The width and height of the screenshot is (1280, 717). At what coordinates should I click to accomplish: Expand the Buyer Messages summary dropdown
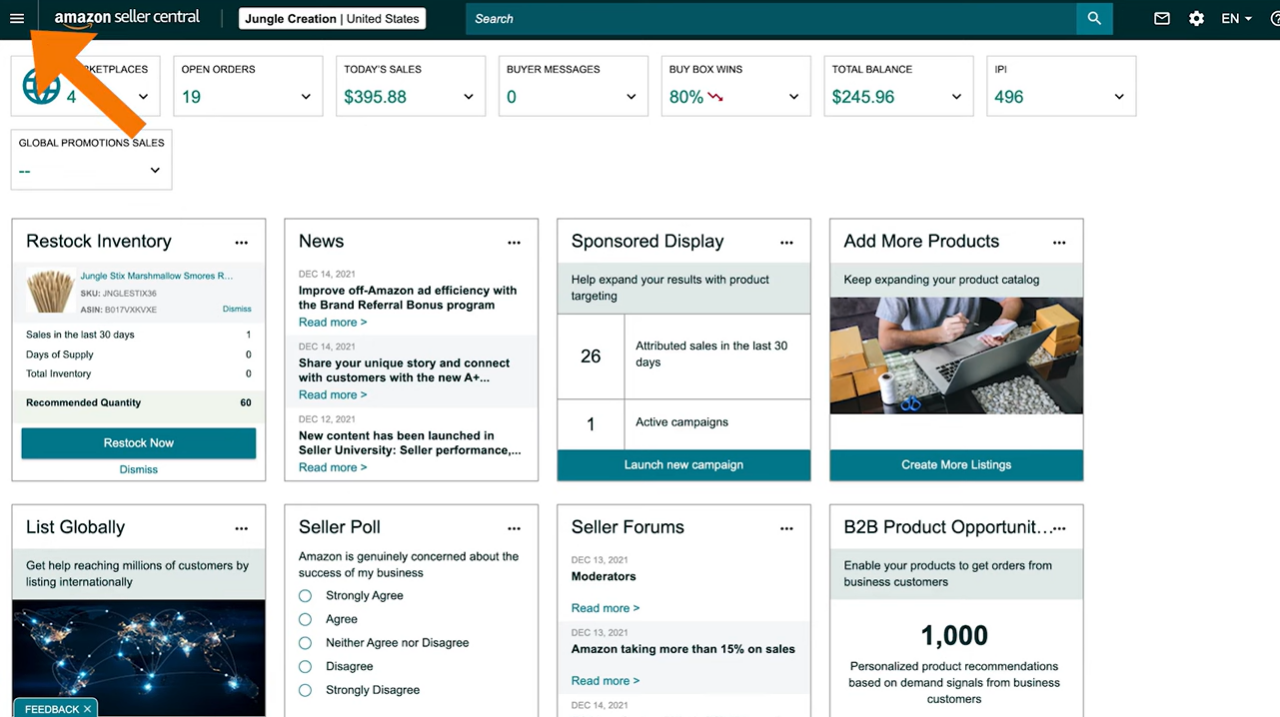click(x=631, y=97)
